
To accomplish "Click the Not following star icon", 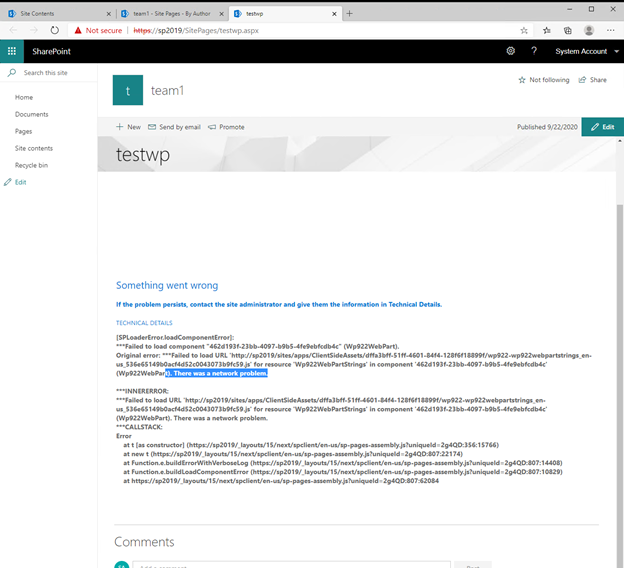I will (x=522, y=80).
